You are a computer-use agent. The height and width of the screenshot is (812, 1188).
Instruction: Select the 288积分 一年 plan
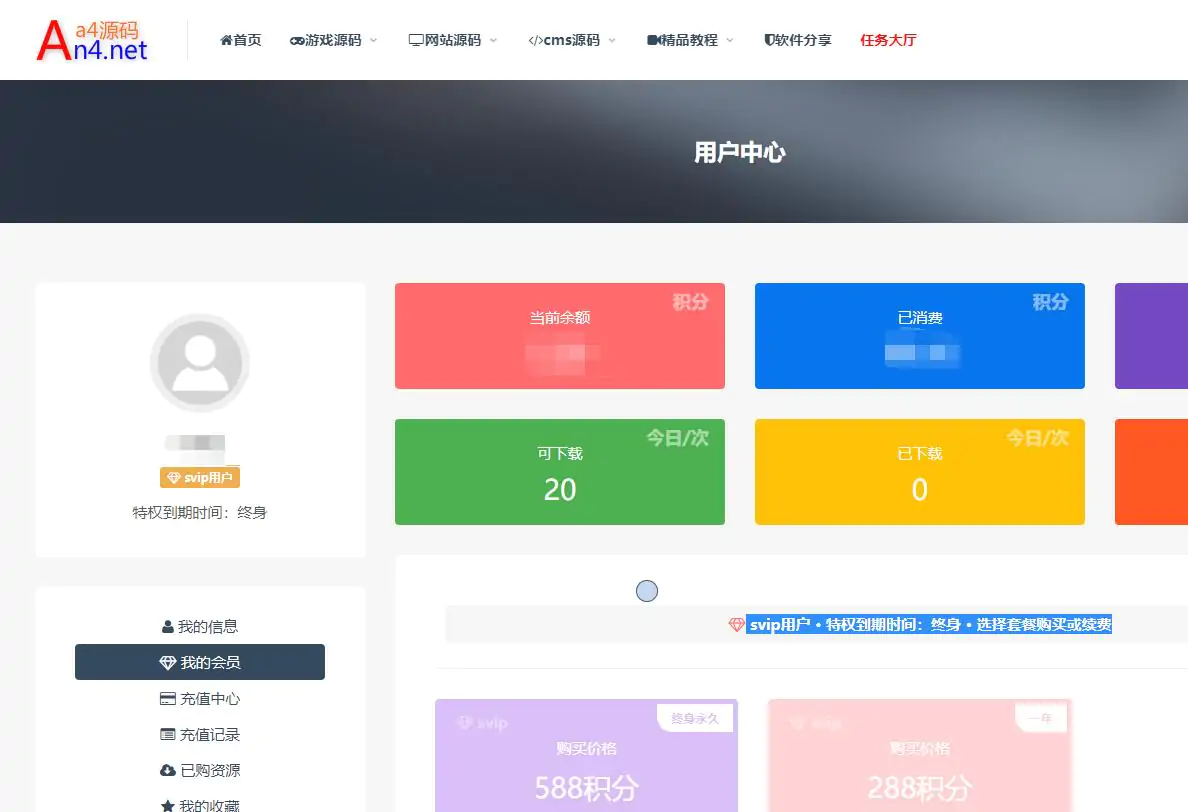click(920, 756)
